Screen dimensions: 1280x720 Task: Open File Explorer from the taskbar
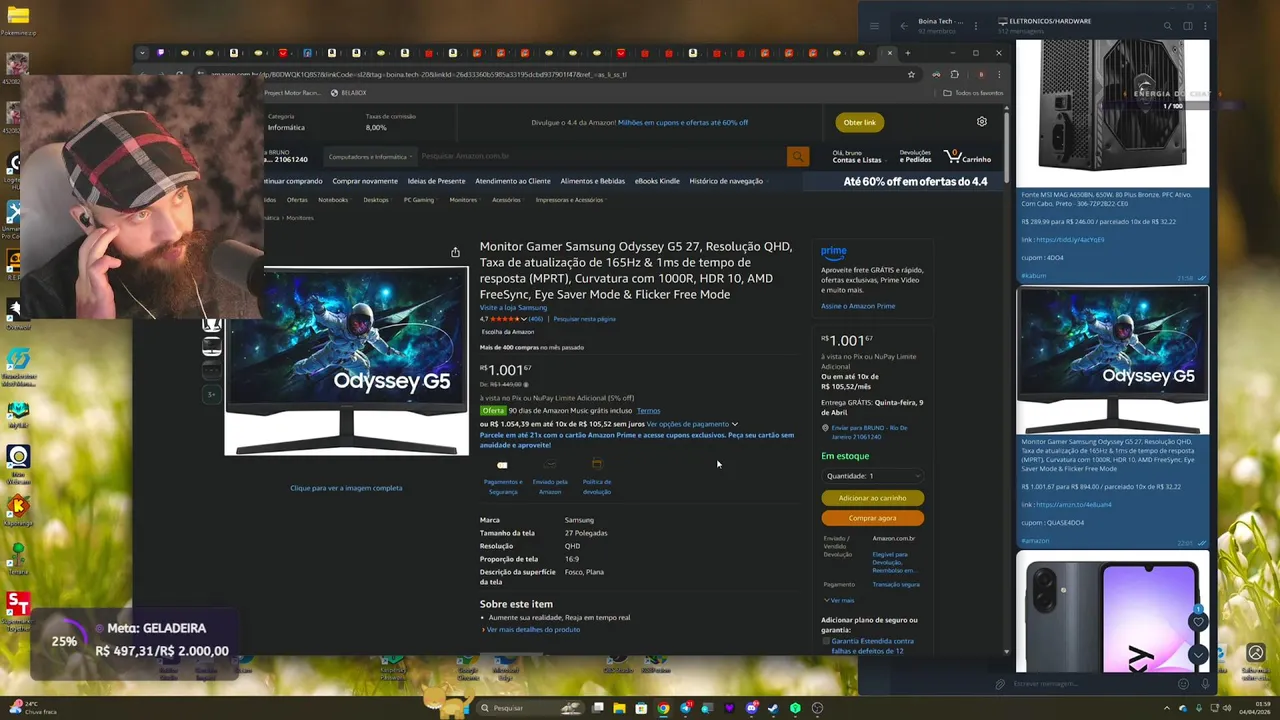[x=619, y=708]
